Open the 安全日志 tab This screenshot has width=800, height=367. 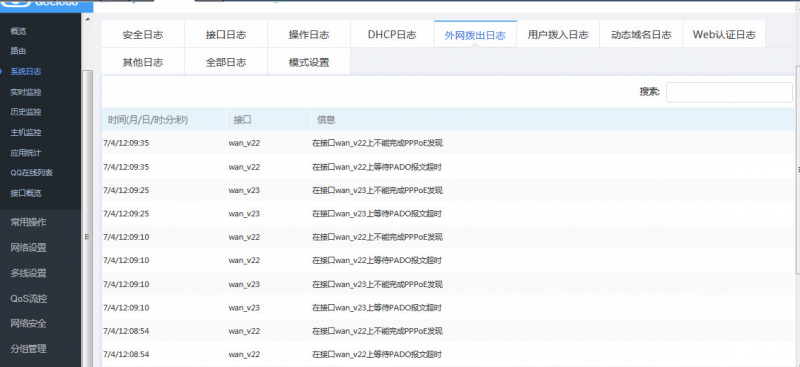click(143, 35)
